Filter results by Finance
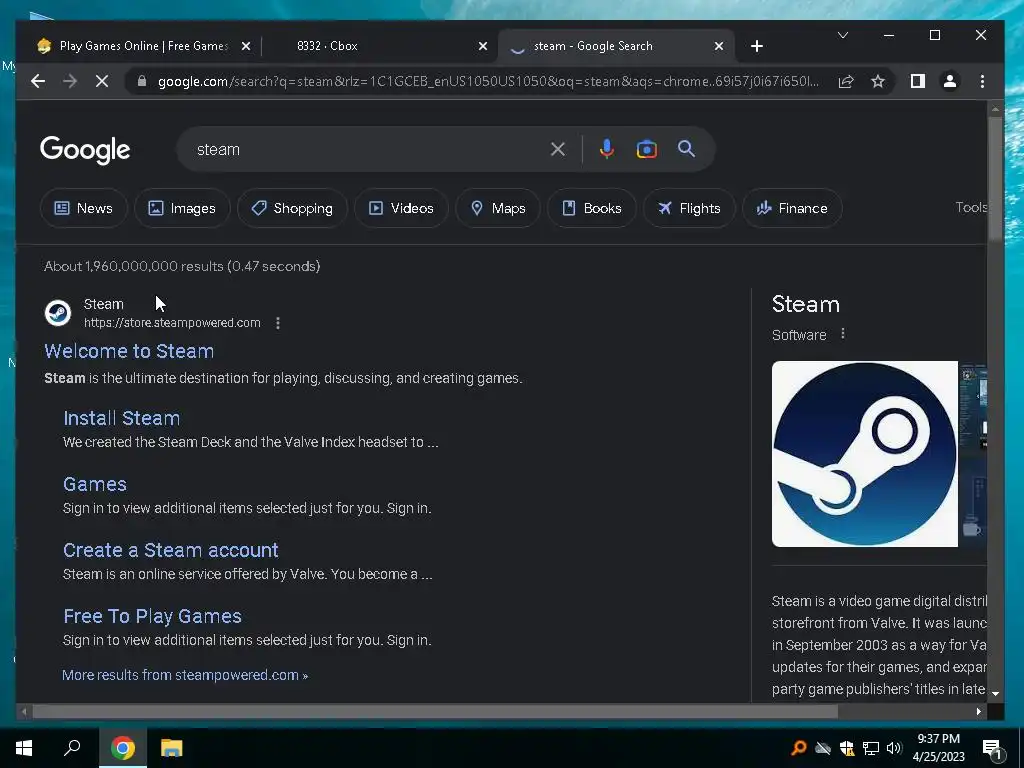Viewport: 1024px width, 768px height. [x=792, y=208]
